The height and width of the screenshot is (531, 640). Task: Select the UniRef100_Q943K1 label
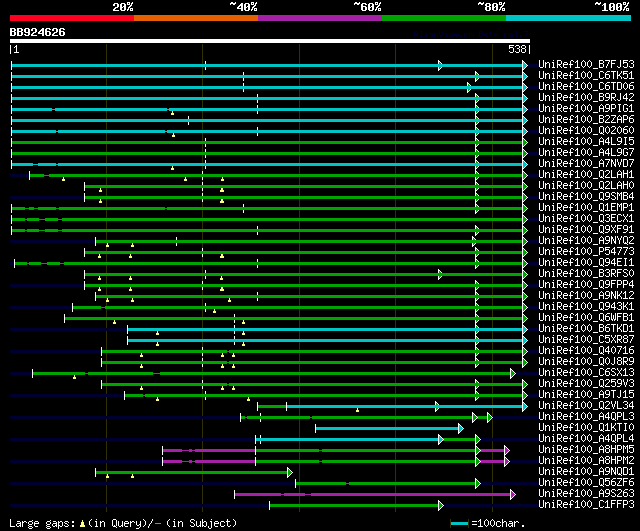[x=586, y=307]
